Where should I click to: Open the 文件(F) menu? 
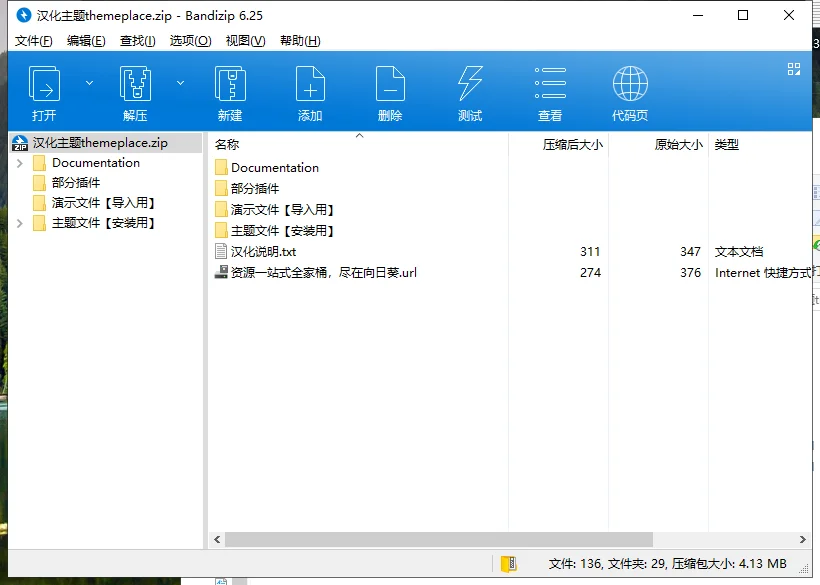33,41
